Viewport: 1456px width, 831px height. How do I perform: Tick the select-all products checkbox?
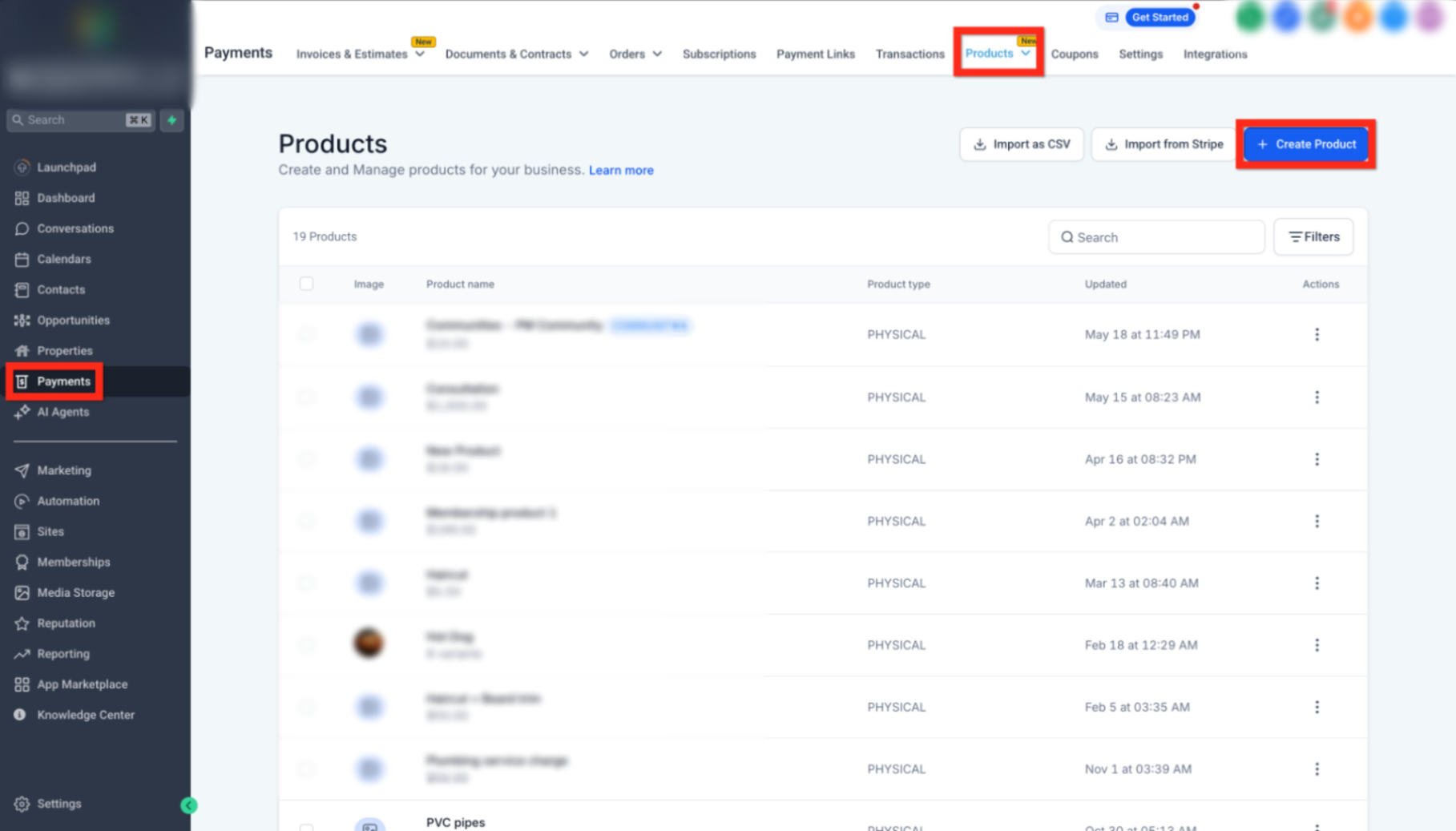(x=306, y=284)
